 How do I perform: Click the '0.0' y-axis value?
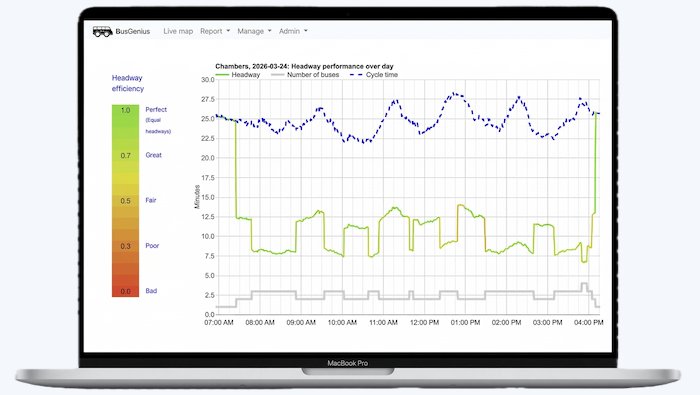pyautogui.click(x=209, y=315)
